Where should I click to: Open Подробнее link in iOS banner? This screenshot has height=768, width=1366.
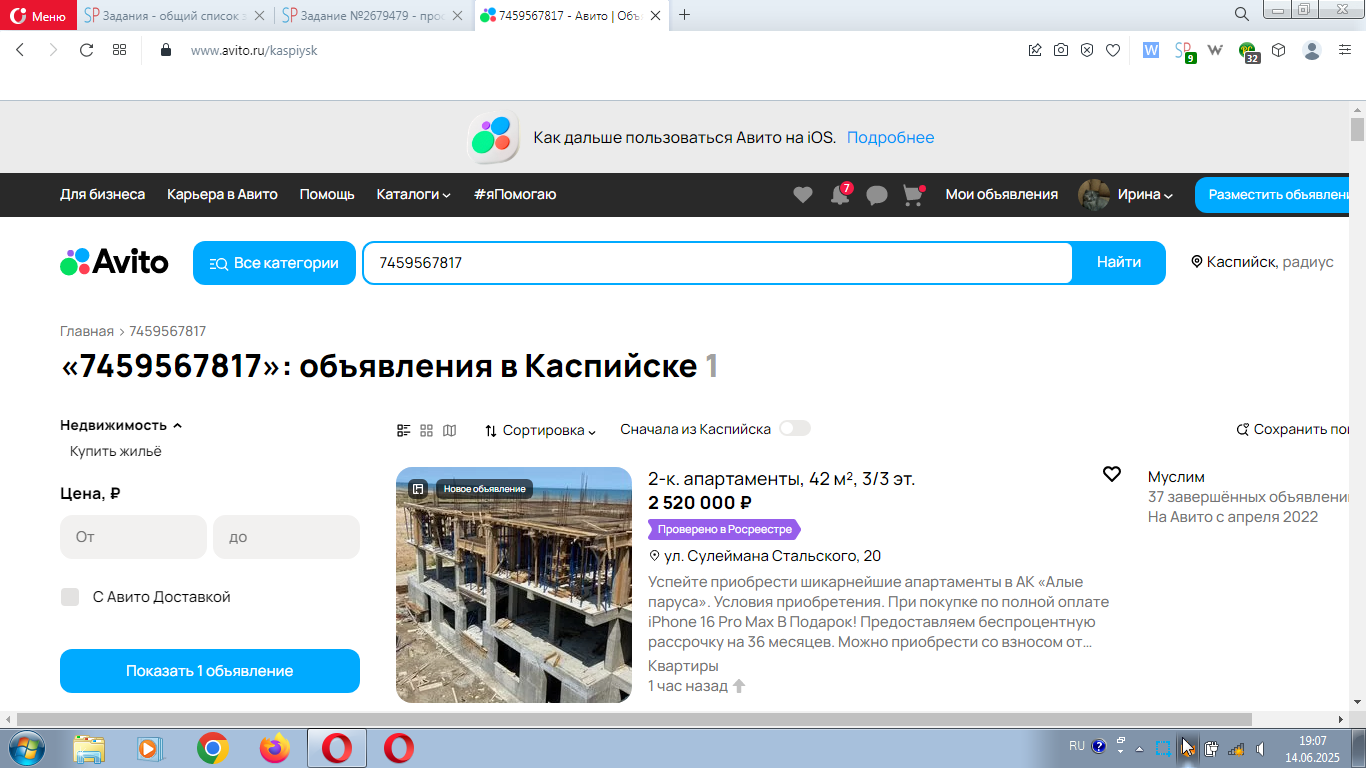pyautogui.click(x=891, y=137)
